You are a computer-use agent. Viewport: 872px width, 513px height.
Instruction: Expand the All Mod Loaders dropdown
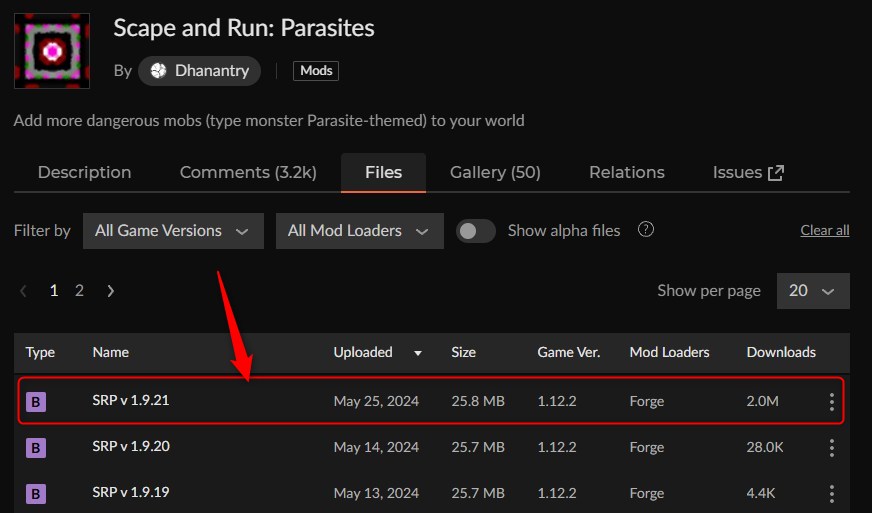pyautogui.click(x=359, y=231)
